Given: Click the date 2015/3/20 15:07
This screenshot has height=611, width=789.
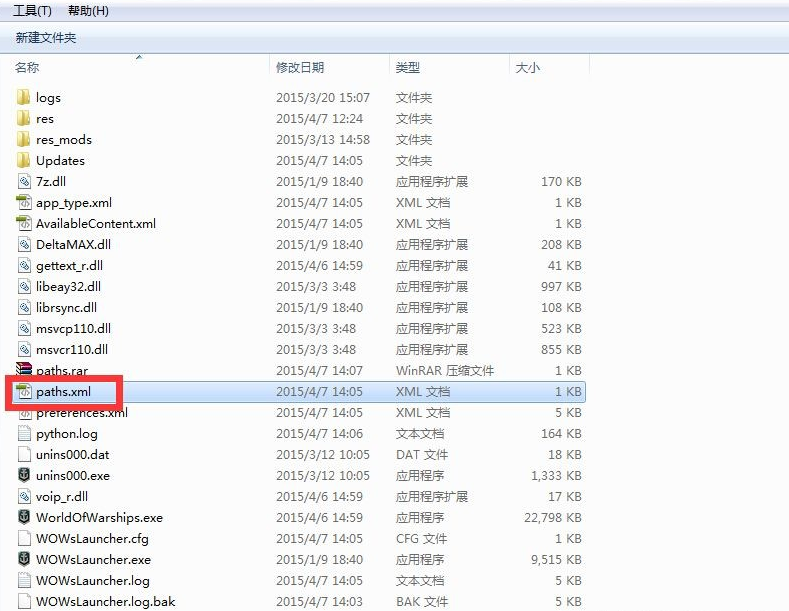Looking at the screenshot, I should (323, 98).
